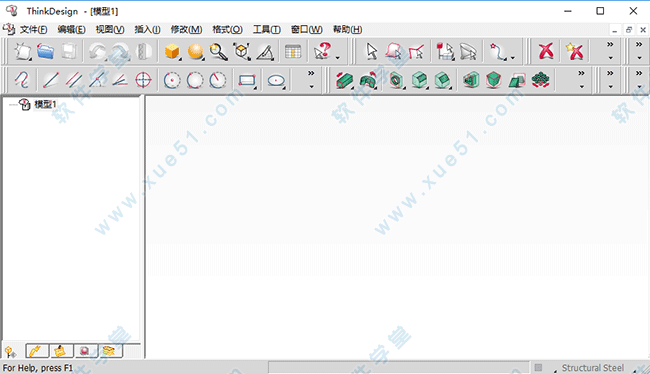Click the fit-view cube with arrows icon
650x374 pixels.
[x=242, y=51]
